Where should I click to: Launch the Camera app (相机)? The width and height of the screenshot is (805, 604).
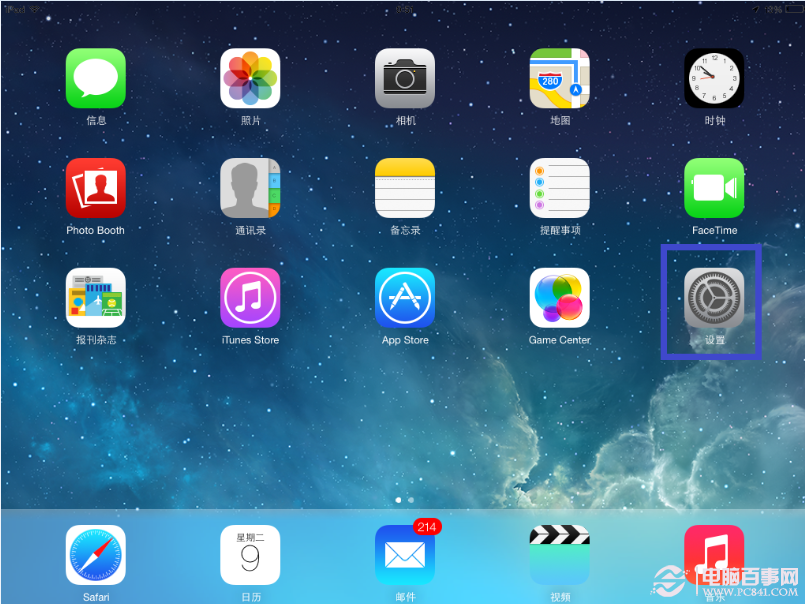pyautogui.click(x=405, y=78)
